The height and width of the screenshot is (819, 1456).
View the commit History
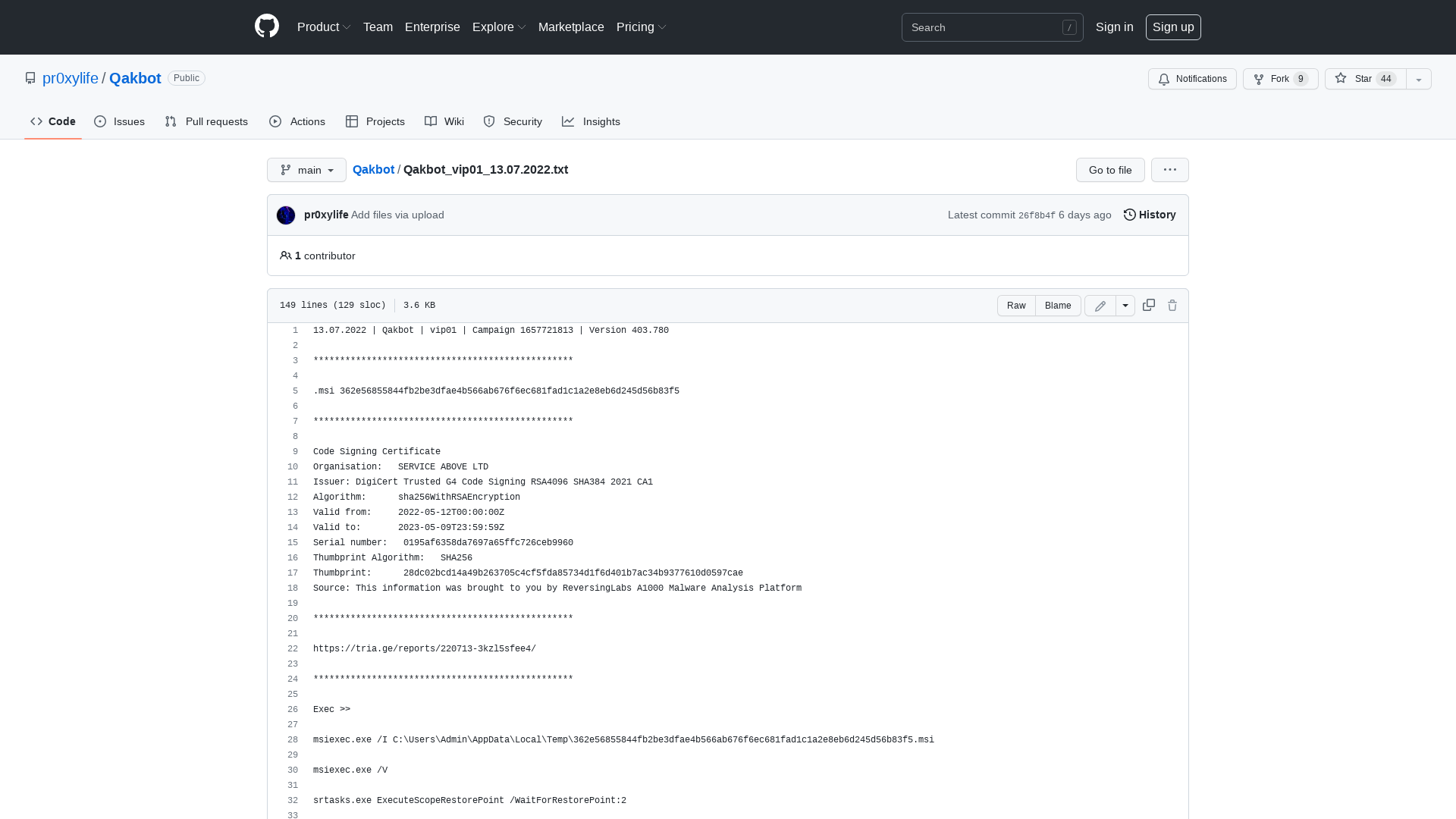(1148, 215)
